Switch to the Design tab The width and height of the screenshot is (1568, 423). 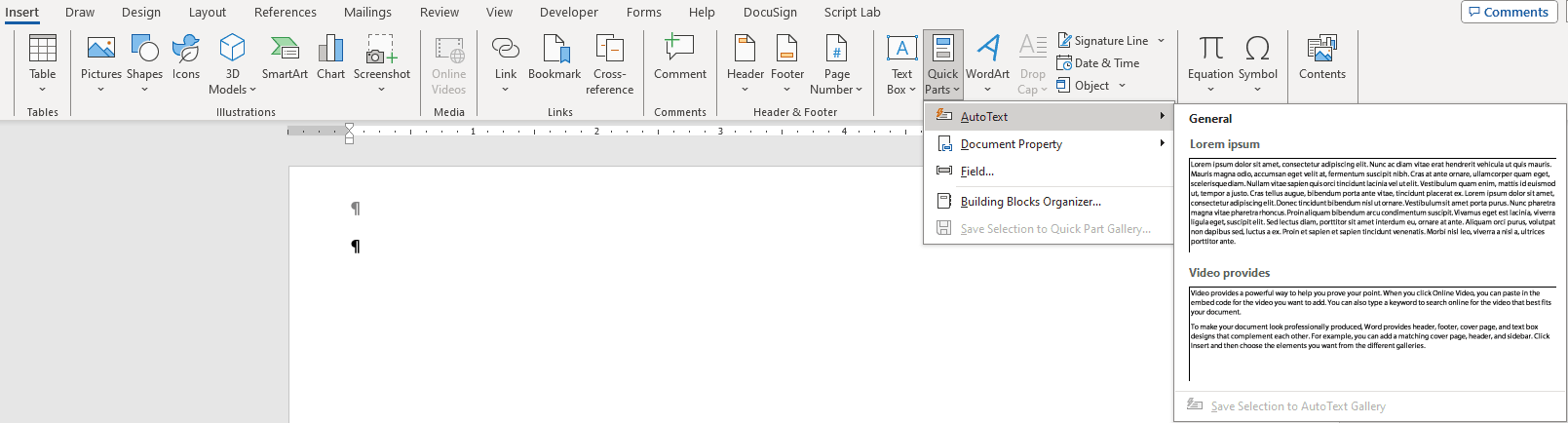tap(141, 13)
